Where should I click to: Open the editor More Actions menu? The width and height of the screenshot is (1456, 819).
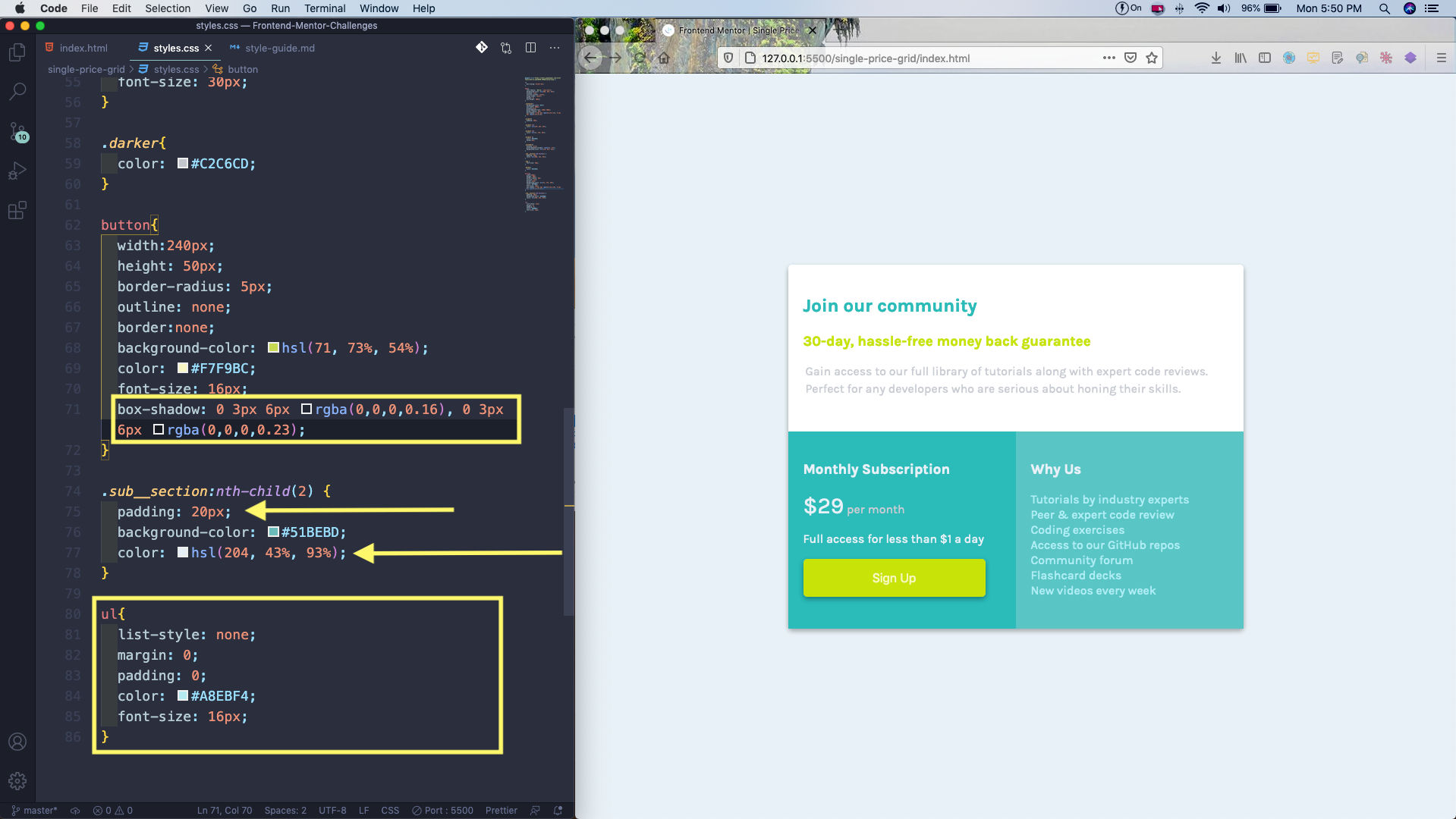point(555,48)
